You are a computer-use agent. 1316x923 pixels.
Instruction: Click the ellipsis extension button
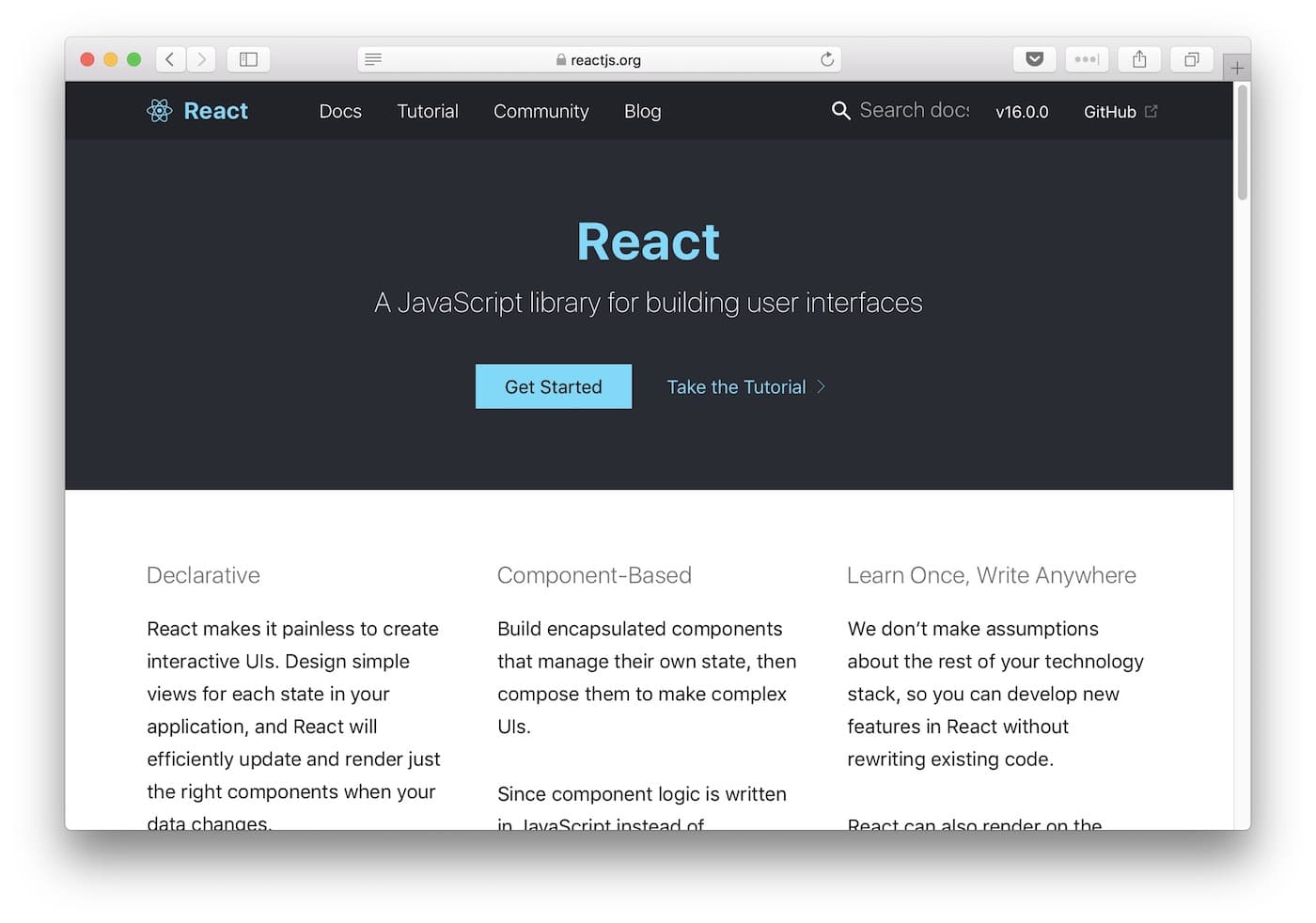(x=1087, y=58)
